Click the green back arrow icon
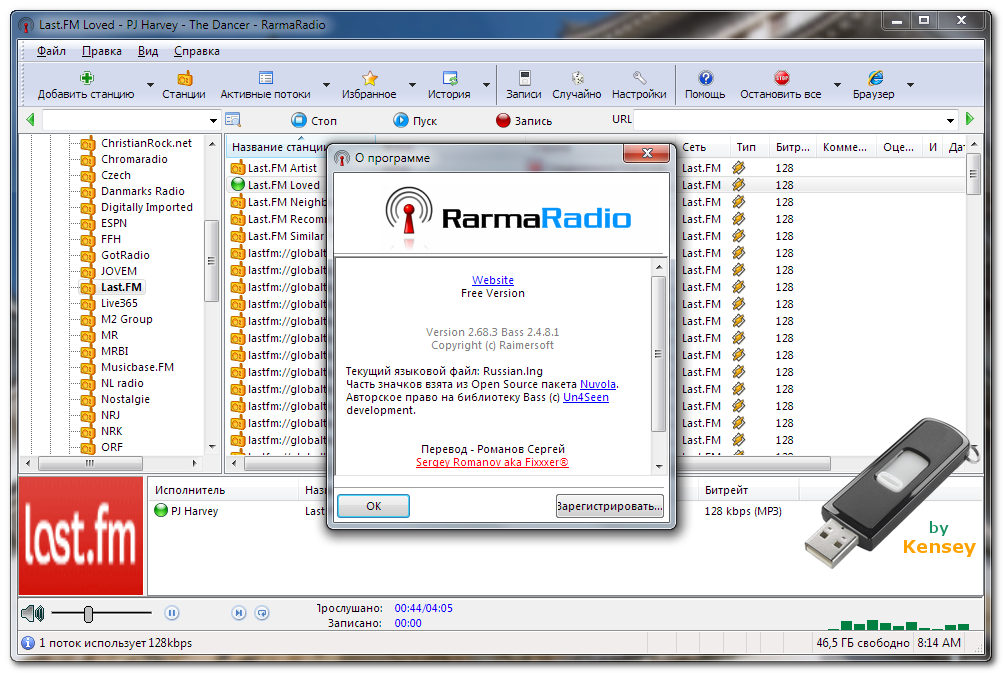Image resolution: width=1003 pixels, height=673 pixels. pos(30,120)
